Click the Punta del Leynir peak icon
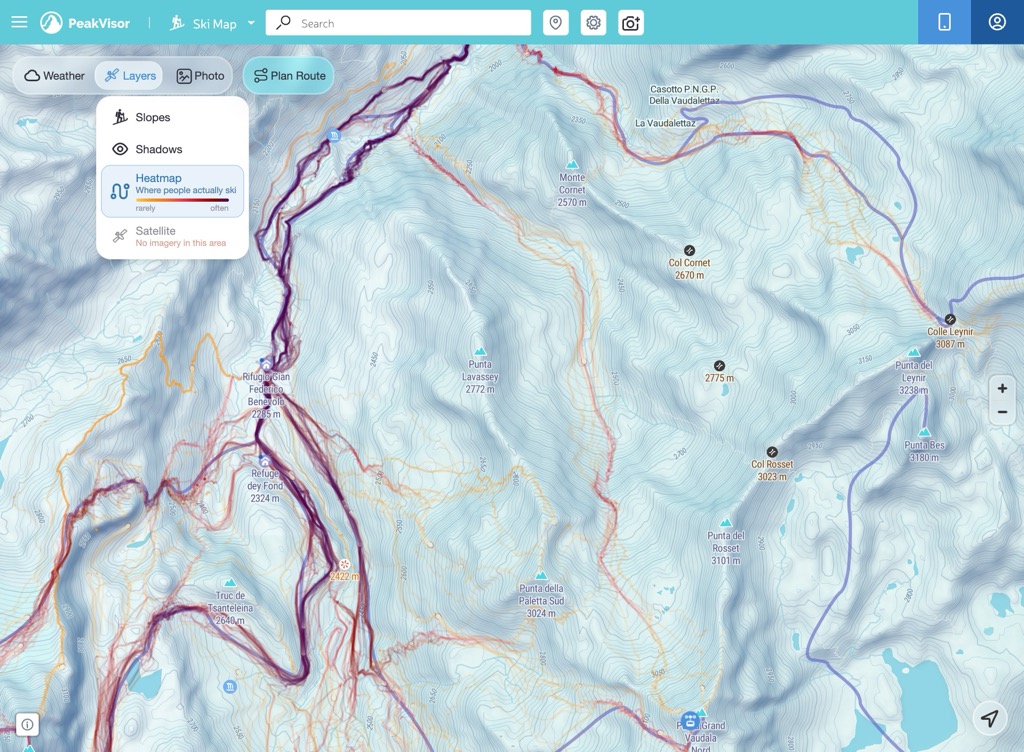Screen dimensions: 1024x752 click(x=914, y=352)
